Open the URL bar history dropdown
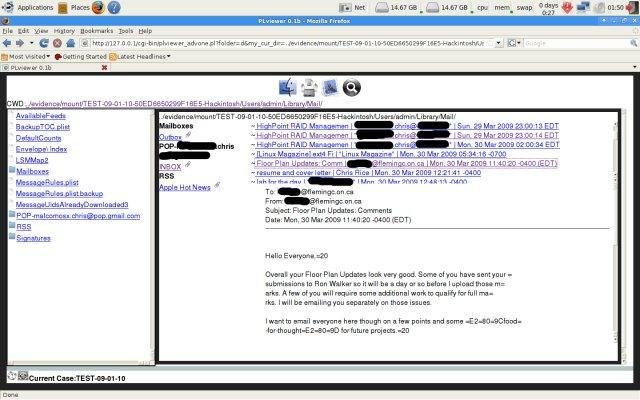Viewport: 640px width, 400px height. tap(499, 43)
